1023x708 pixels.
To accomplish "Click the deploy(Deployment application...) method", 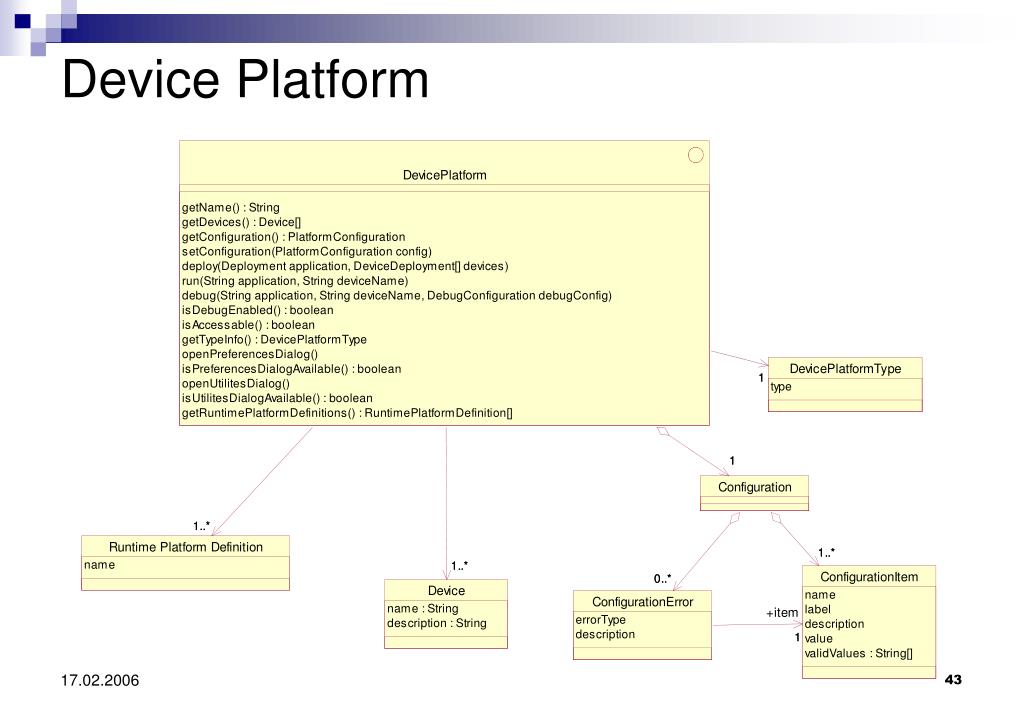I will (x=344, y=266).
